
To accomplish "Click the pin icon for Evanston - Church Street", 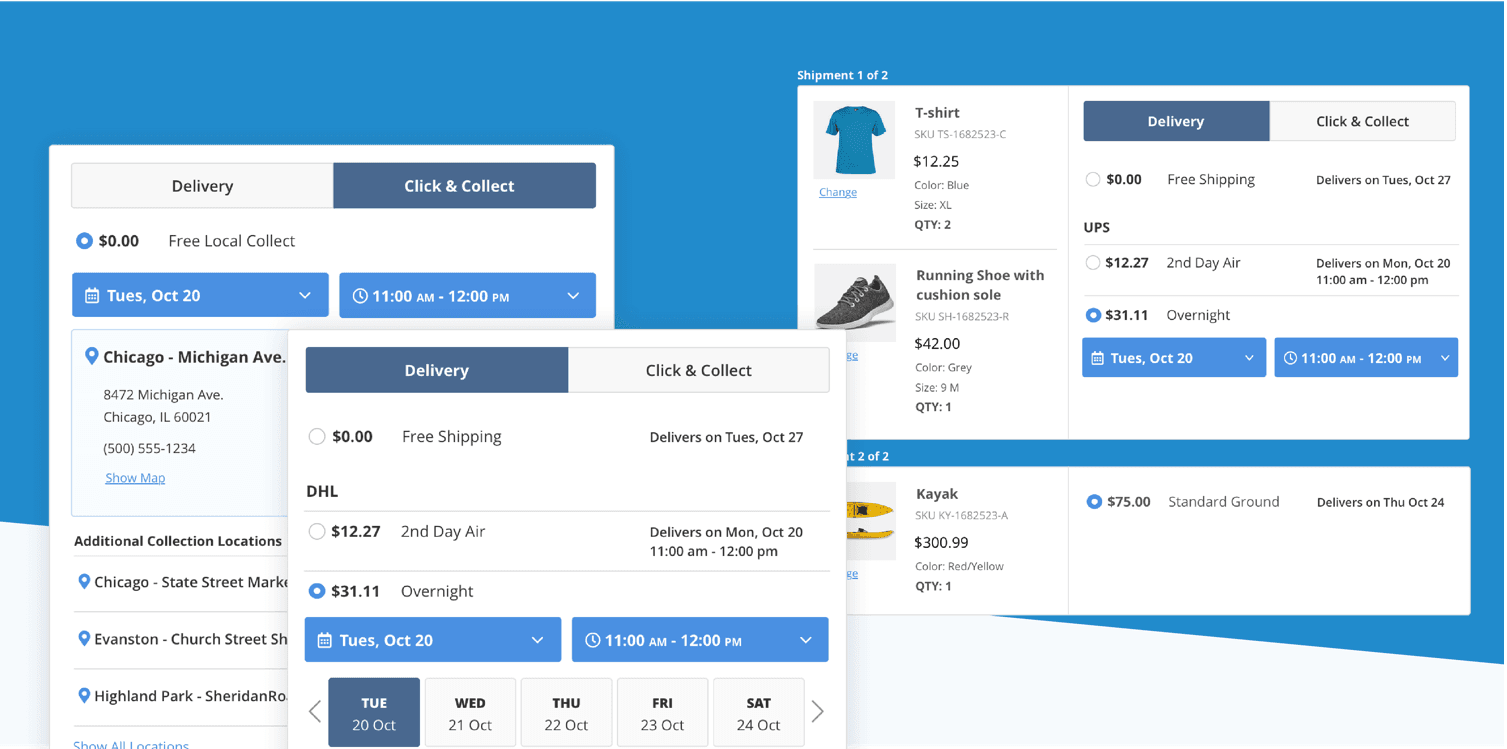I will point(84,639).
